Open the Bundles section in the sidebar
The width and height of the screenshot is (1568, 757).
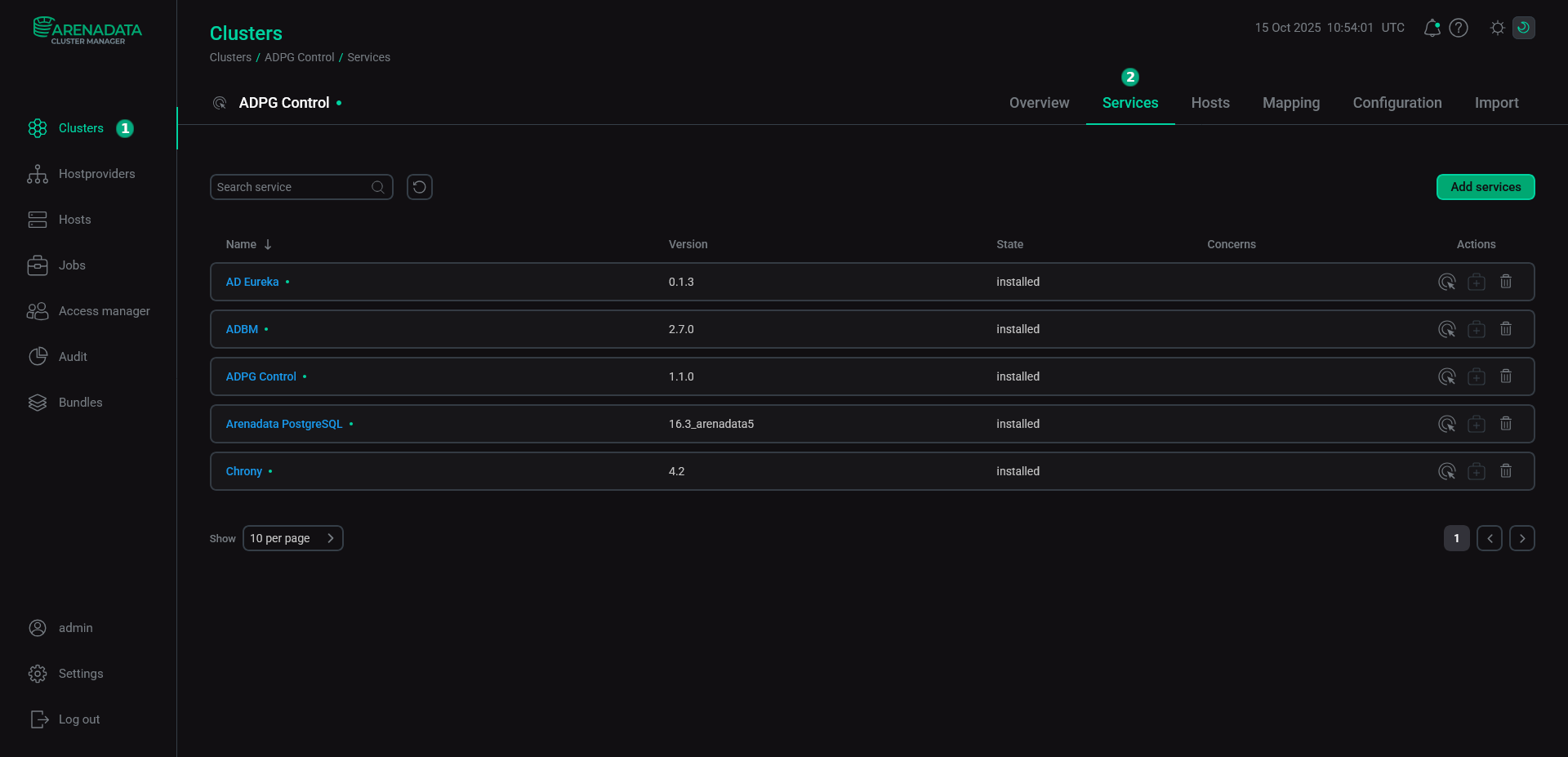(x=80, y=402)
